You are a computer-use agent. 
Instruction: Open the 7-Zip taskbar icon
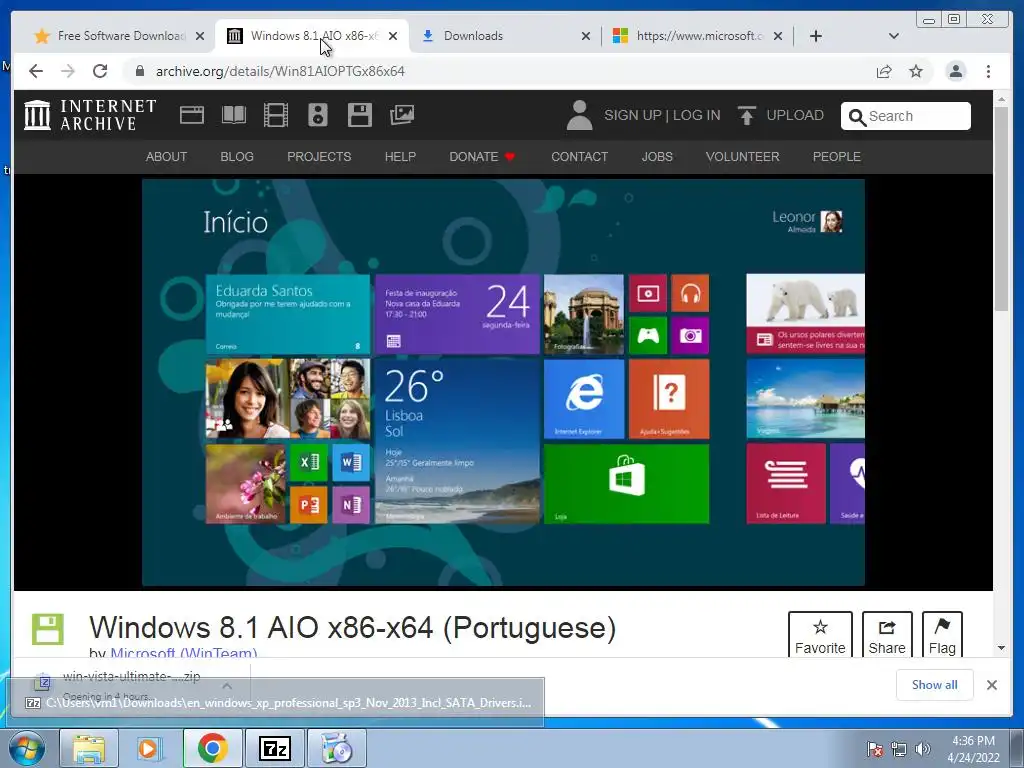tap(274, 748)
